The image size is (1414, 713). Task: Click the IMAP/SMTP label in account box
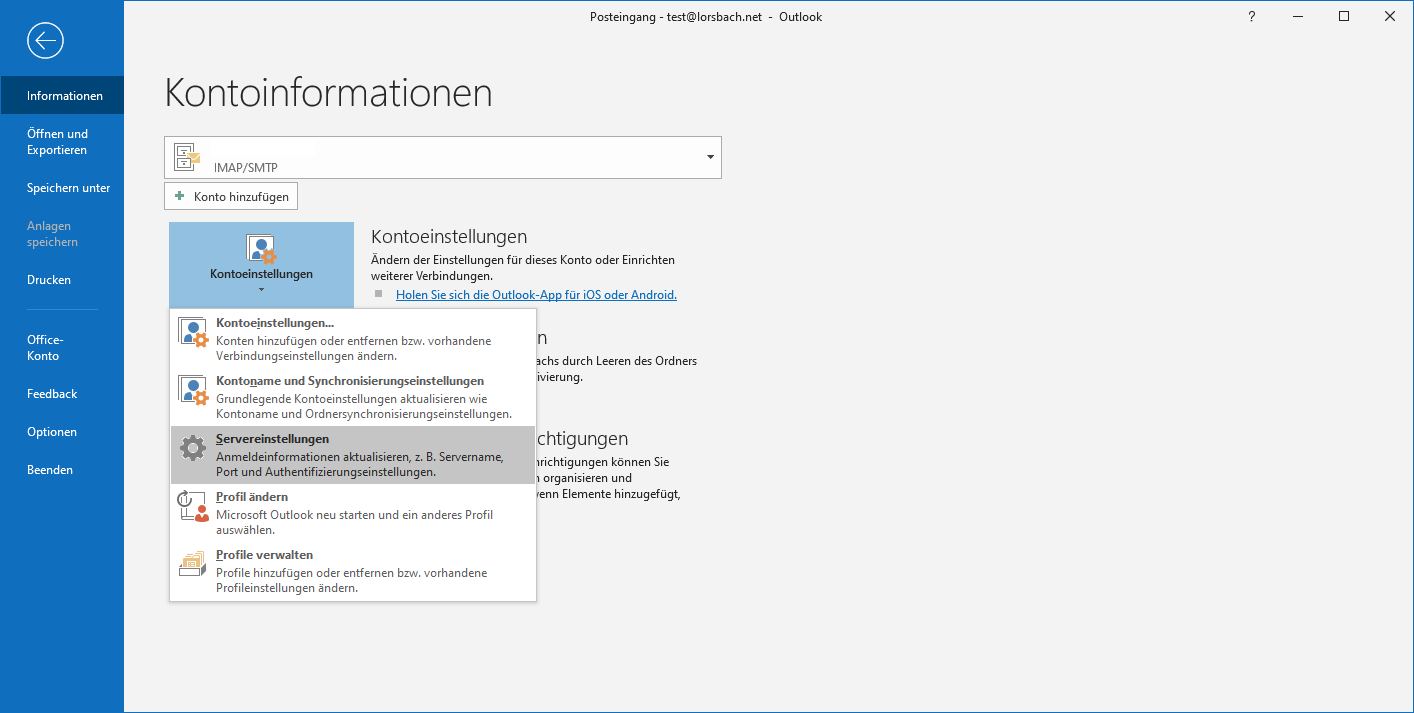pos(246,168)
